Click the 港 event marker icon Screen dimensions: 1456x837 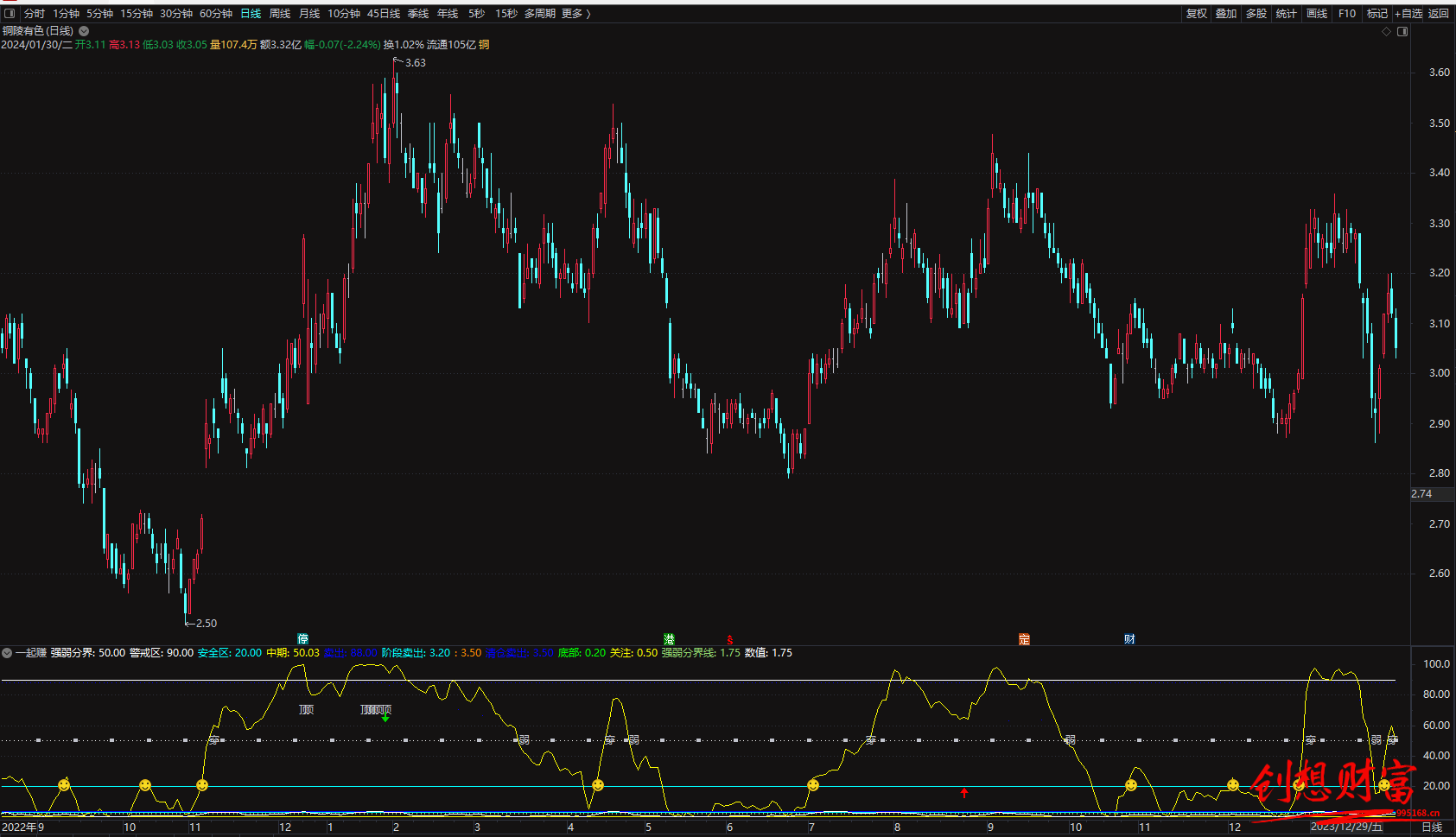click(669, 639)
